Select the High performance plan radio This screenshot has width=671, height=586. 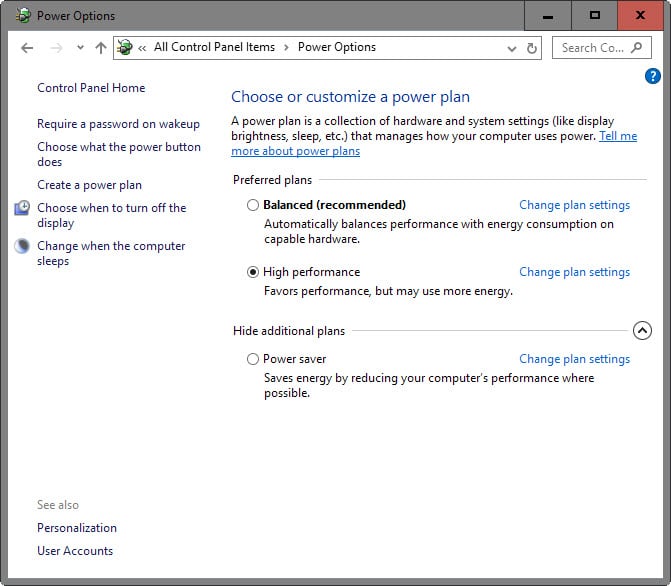click(253, 272)
